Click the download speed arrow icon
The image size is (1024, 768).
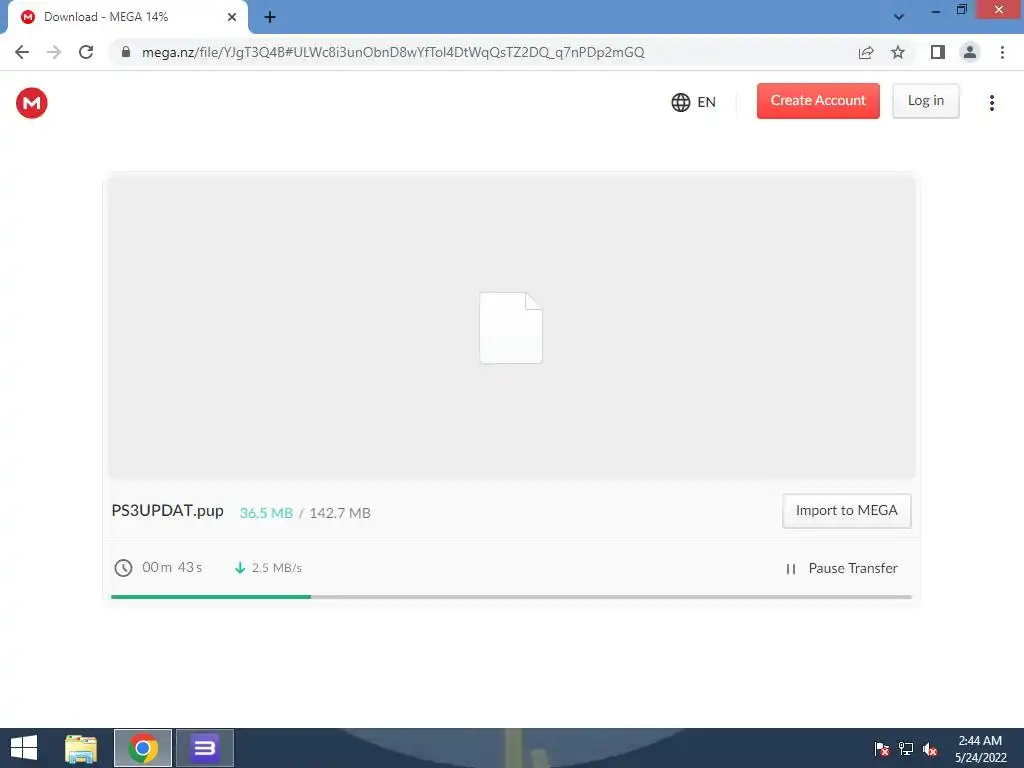click(240, 568)
